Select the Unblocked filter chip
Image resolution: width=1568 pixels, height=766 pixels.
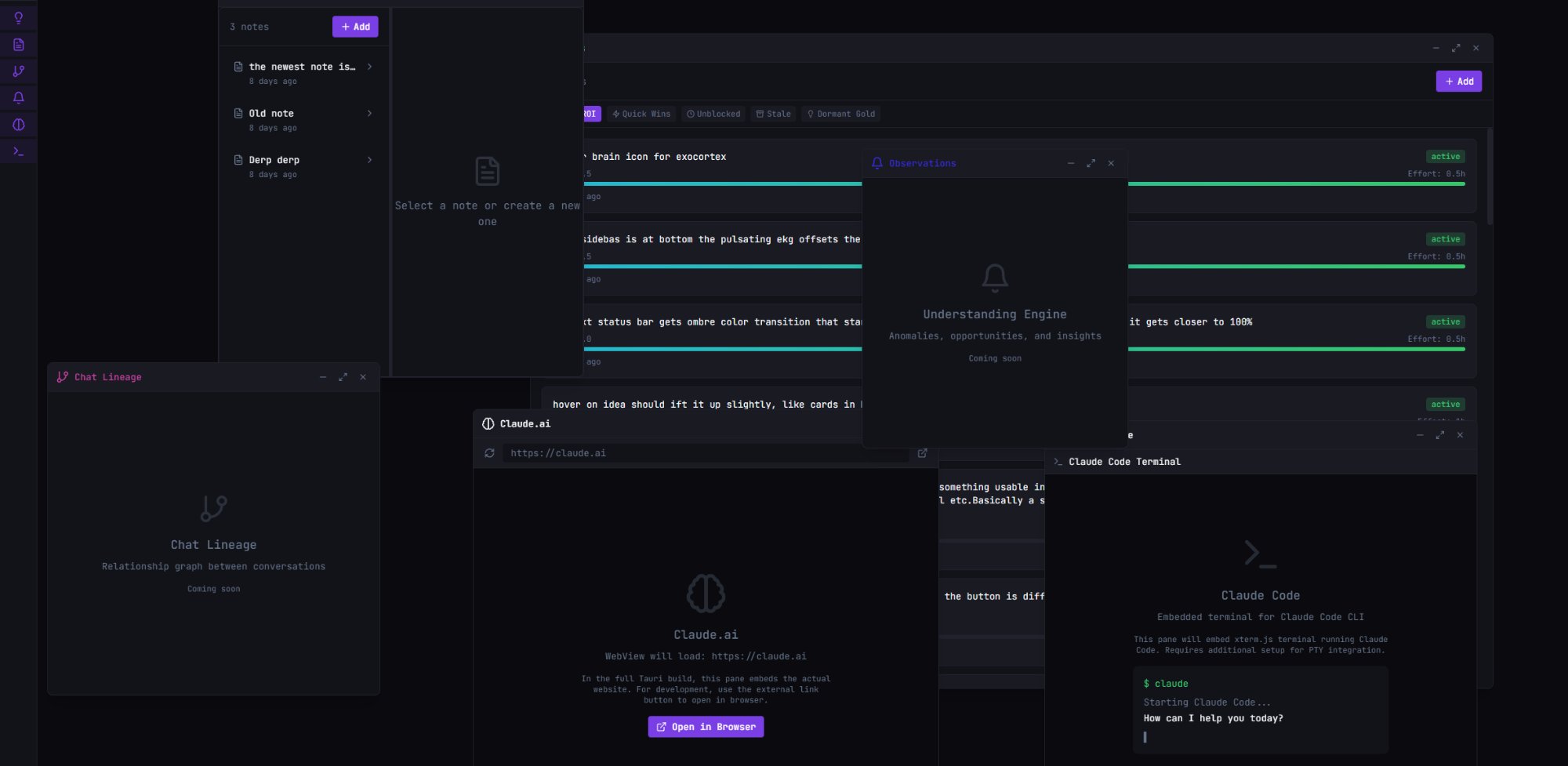tap(713, 114)
